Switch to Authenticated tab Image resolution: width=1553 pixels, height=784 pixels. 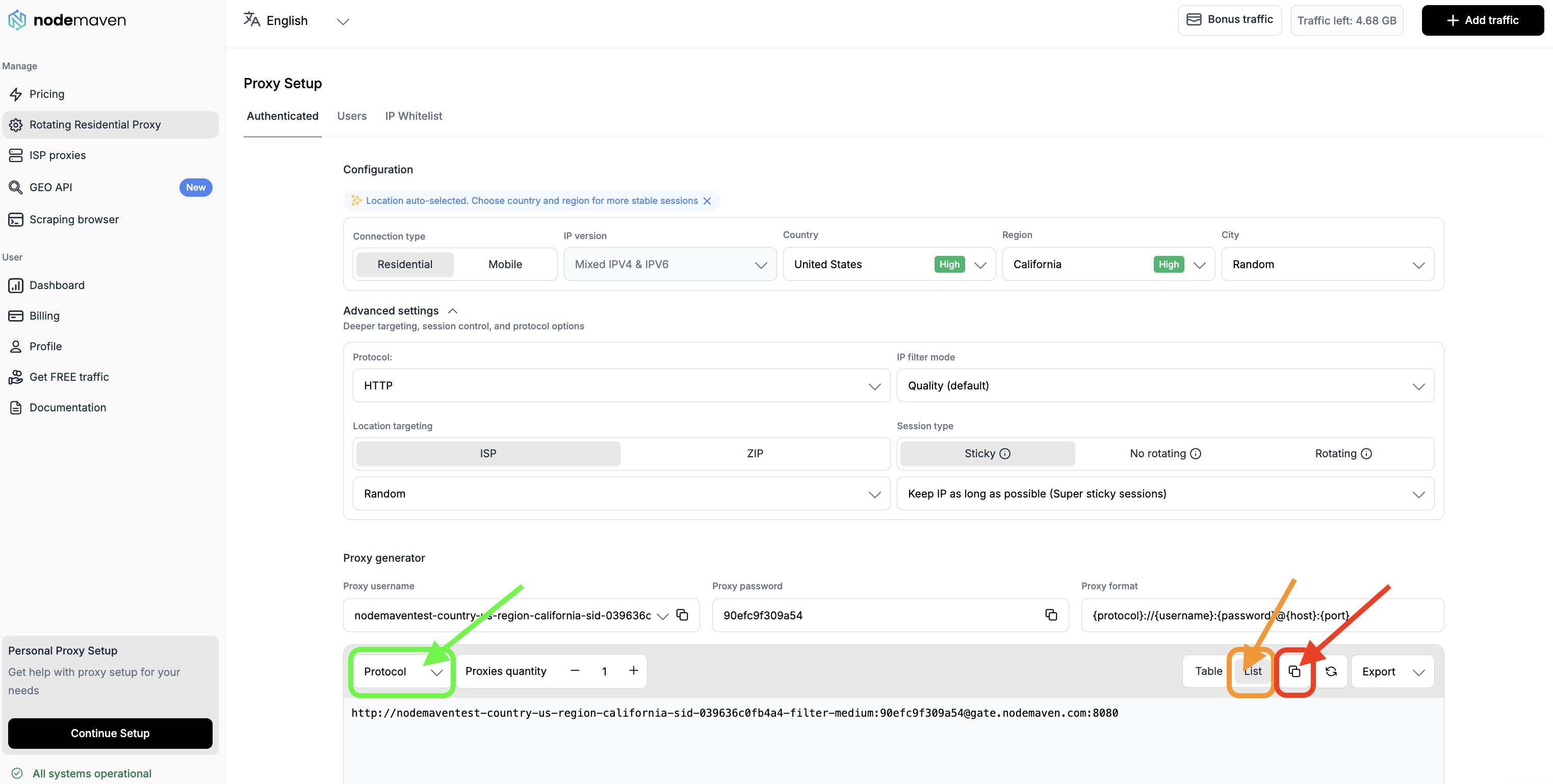click(282, 116)
